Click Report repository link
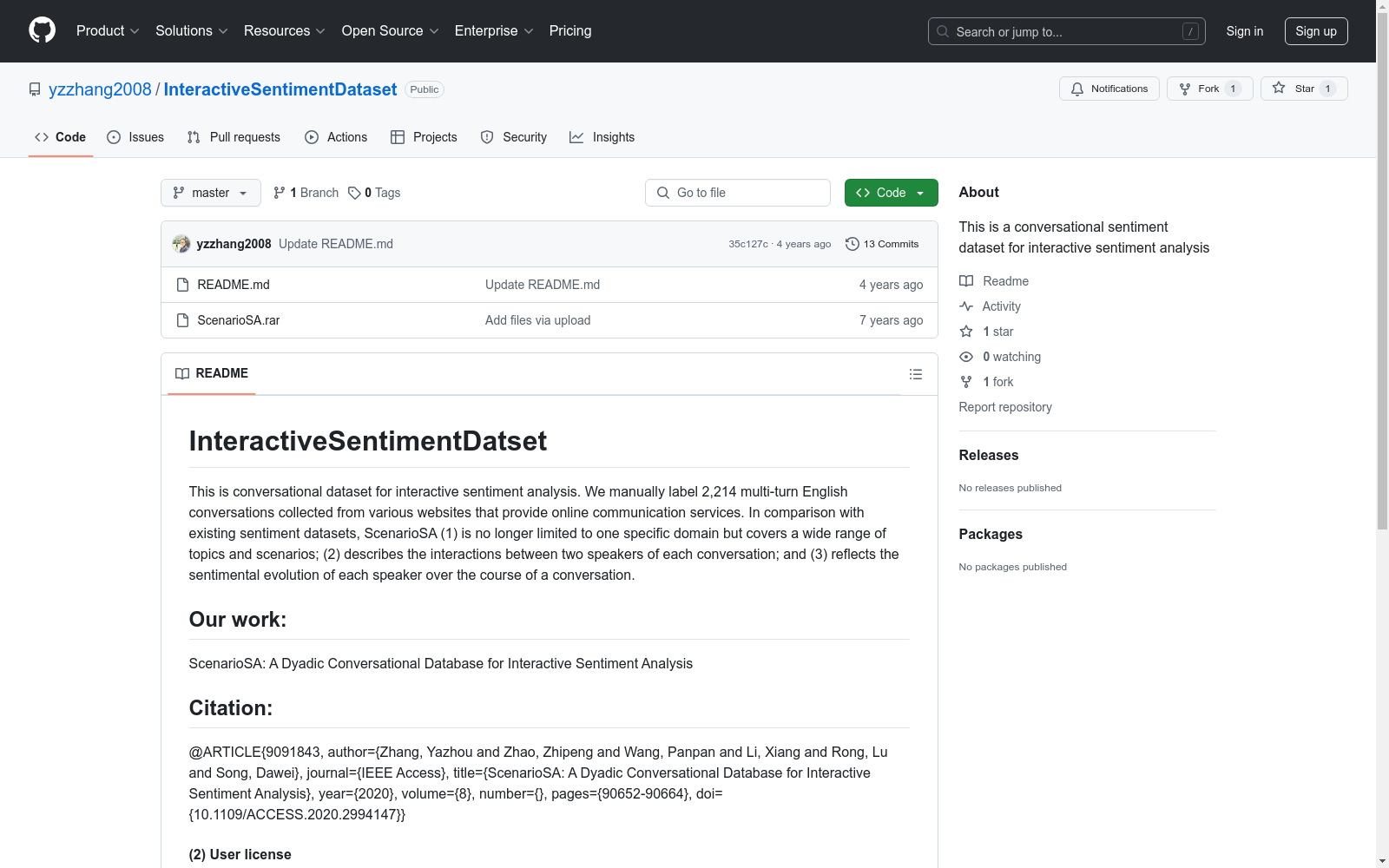1389x868 pixels. [x=1005, y=407]
